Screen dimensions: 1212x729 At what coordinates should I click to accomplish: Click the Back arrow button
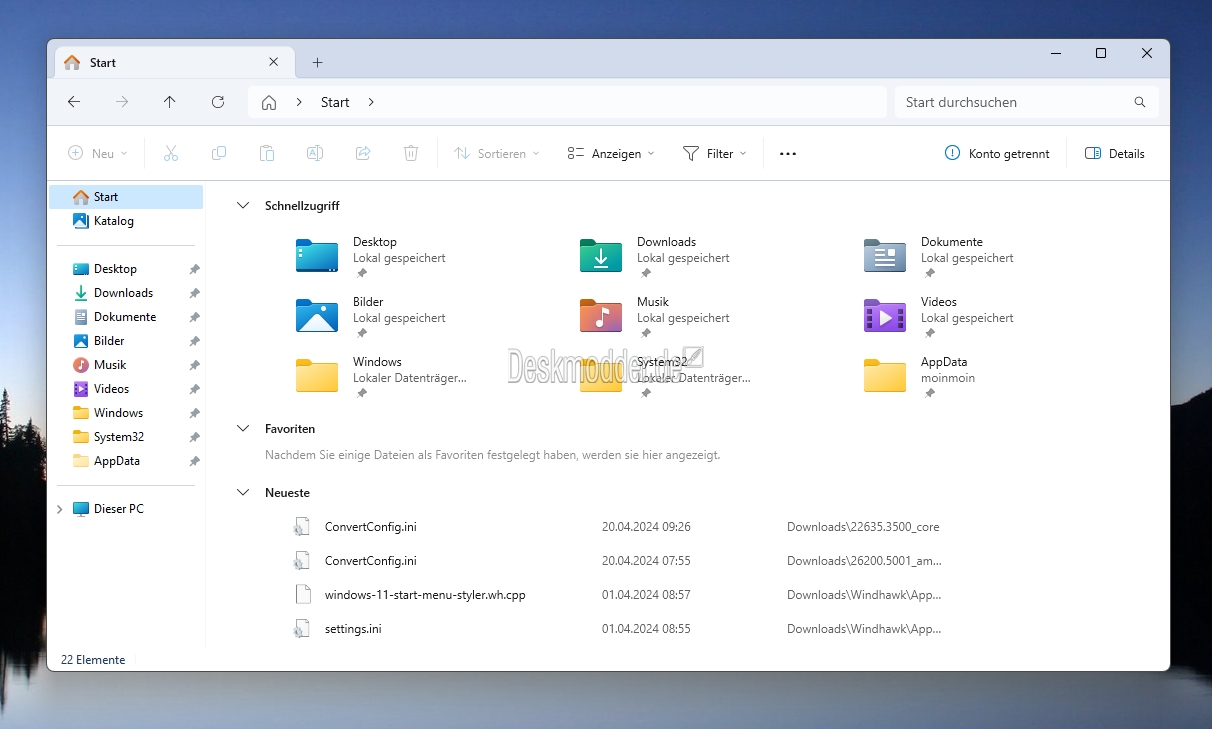tap(74, 102)
